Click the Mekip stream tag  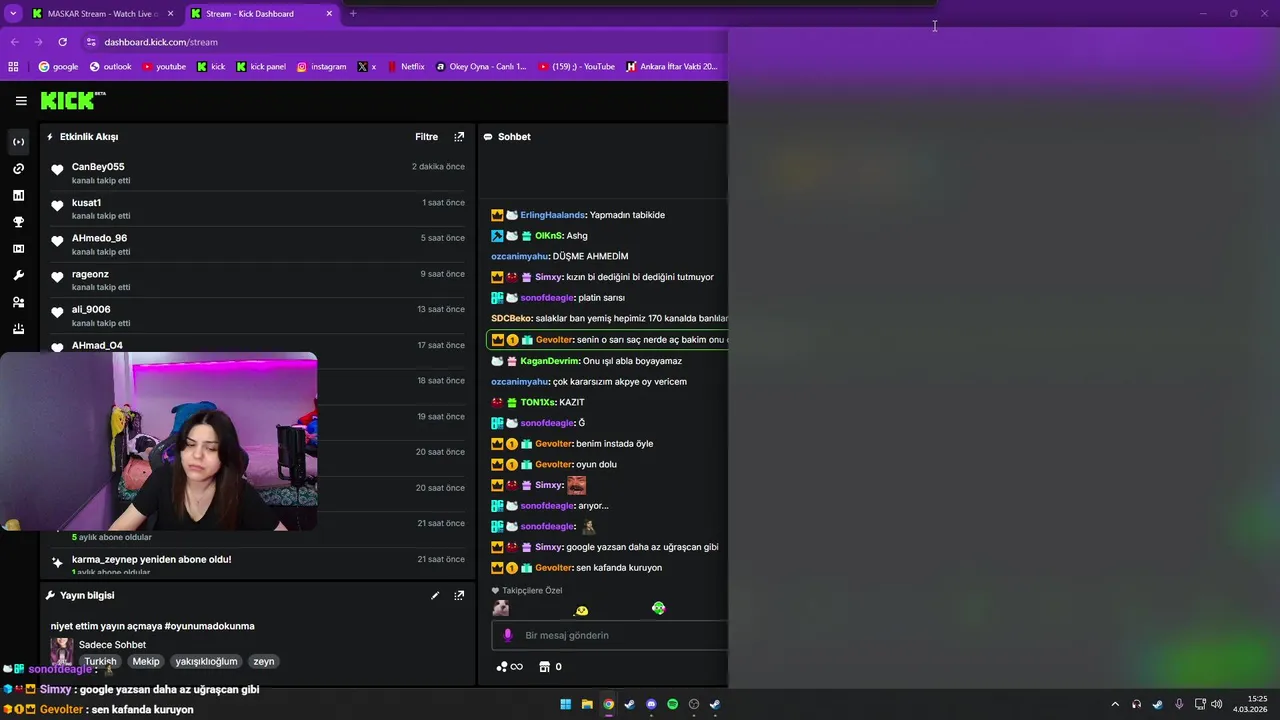[146, 661]
